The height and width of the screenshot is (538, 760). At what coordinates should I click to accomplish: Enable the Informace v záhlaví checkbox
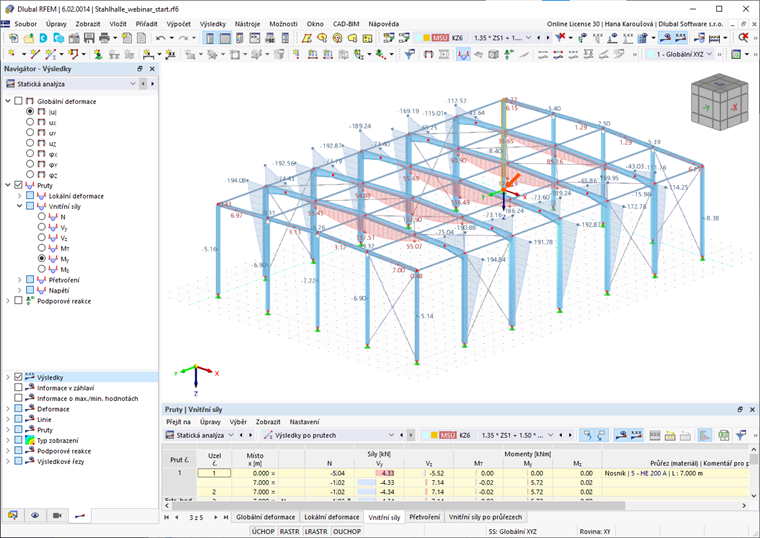(x=18, y=387)
